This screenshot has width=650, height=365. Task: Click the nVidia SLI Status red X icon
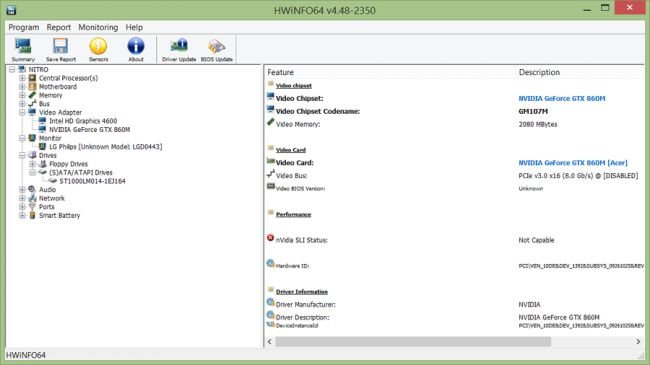click(270, 238)
